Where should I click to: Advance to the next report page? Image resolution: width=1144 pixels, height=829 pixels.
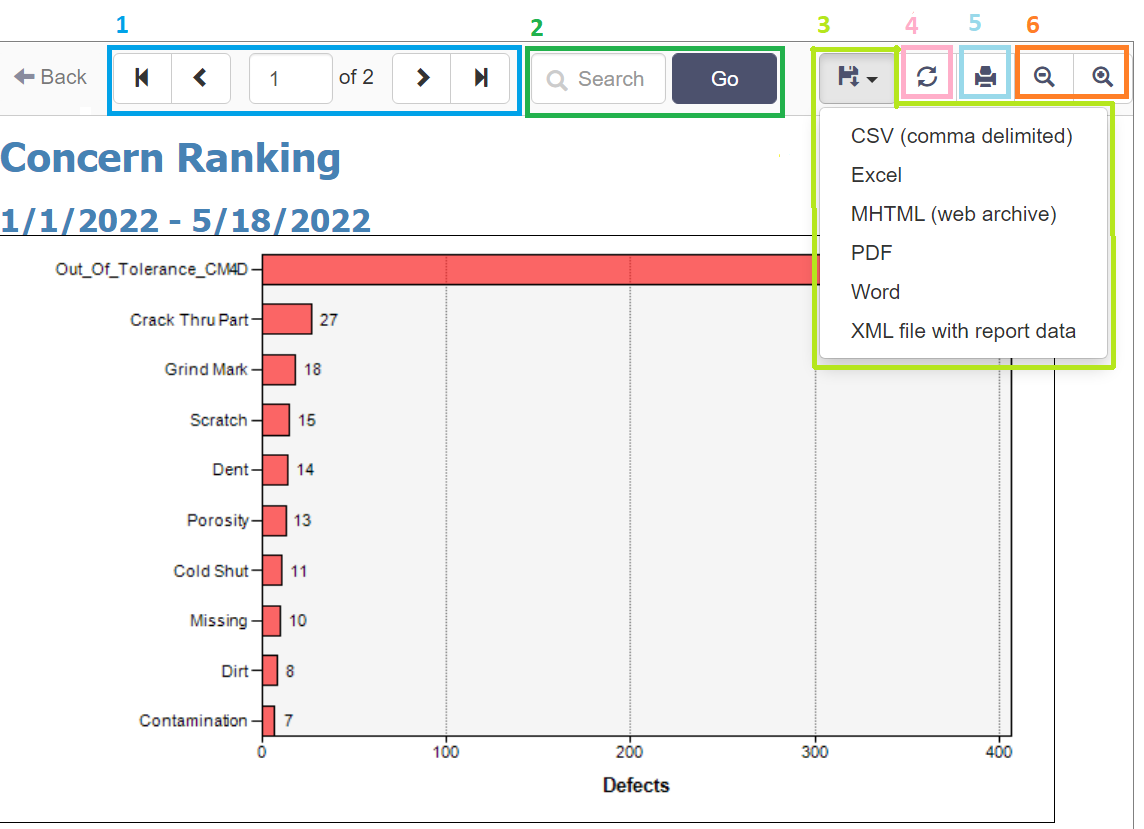click(x=422, y=78)
